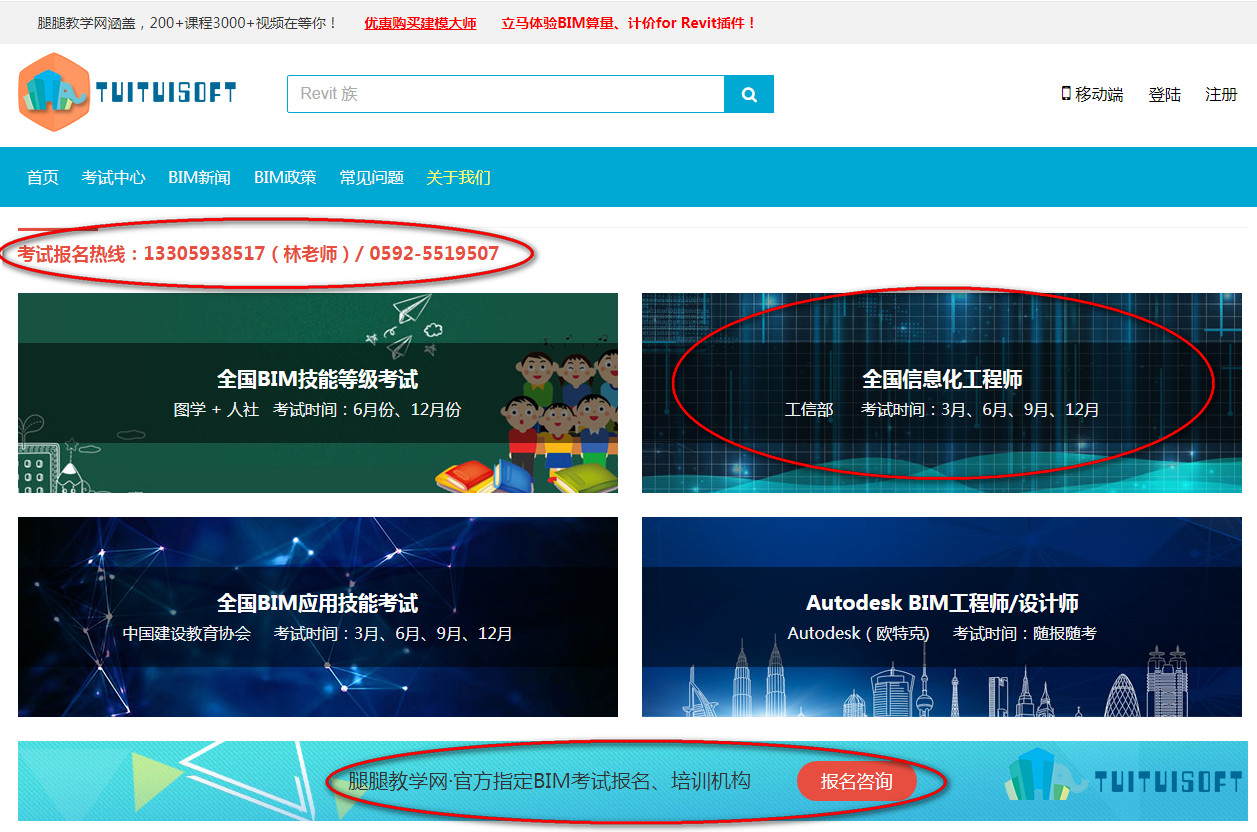Click the red 报名咨询 button

tap(857, 782)
